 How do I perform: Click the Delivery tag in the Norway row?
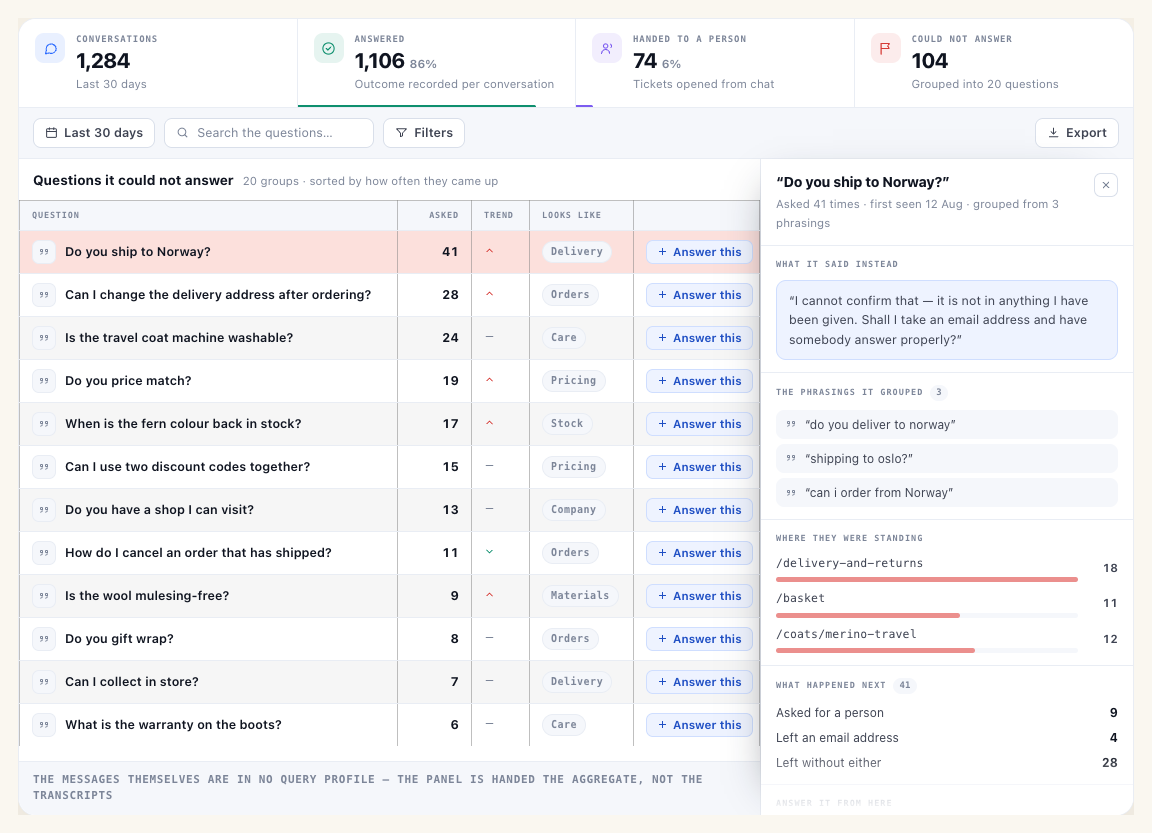(577, 252)
